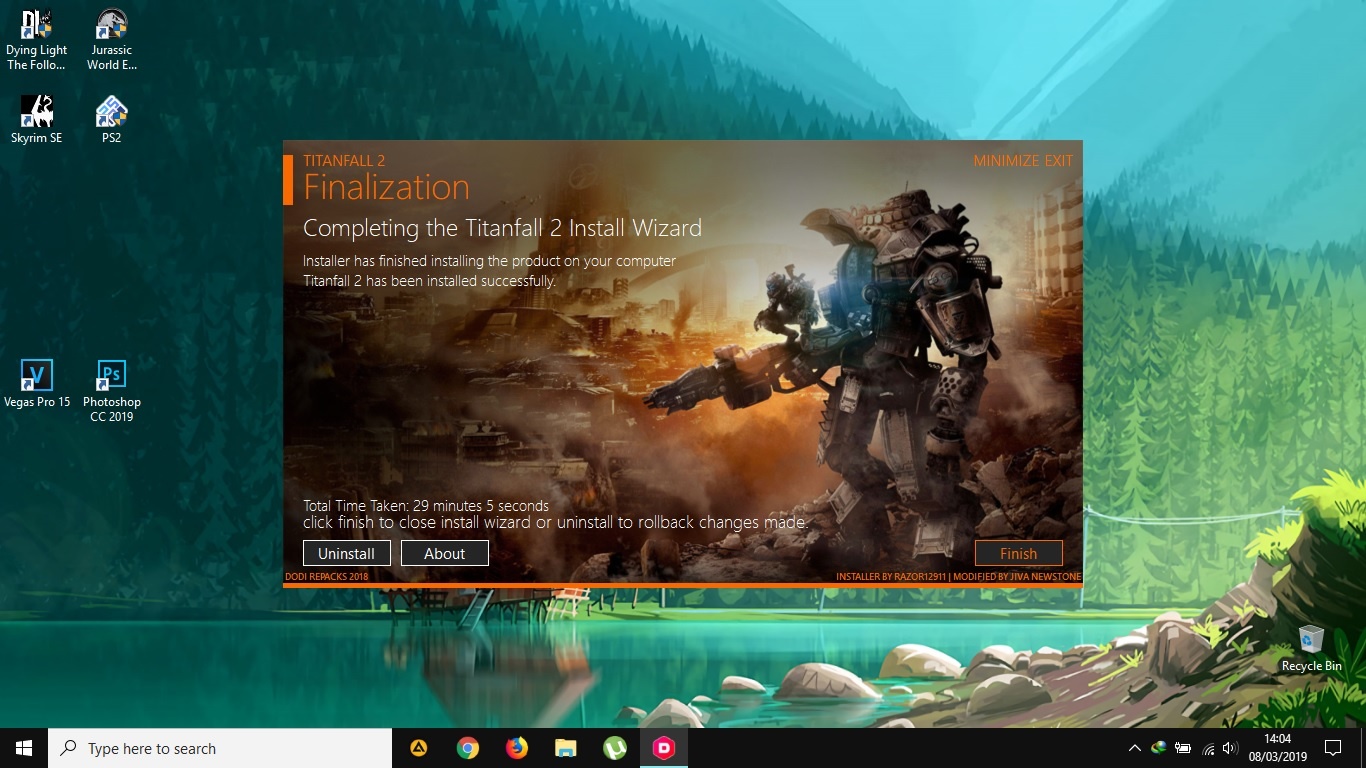
Task: Select Jurassic World Evolution desktop shortcut
Action: point(111,40)
